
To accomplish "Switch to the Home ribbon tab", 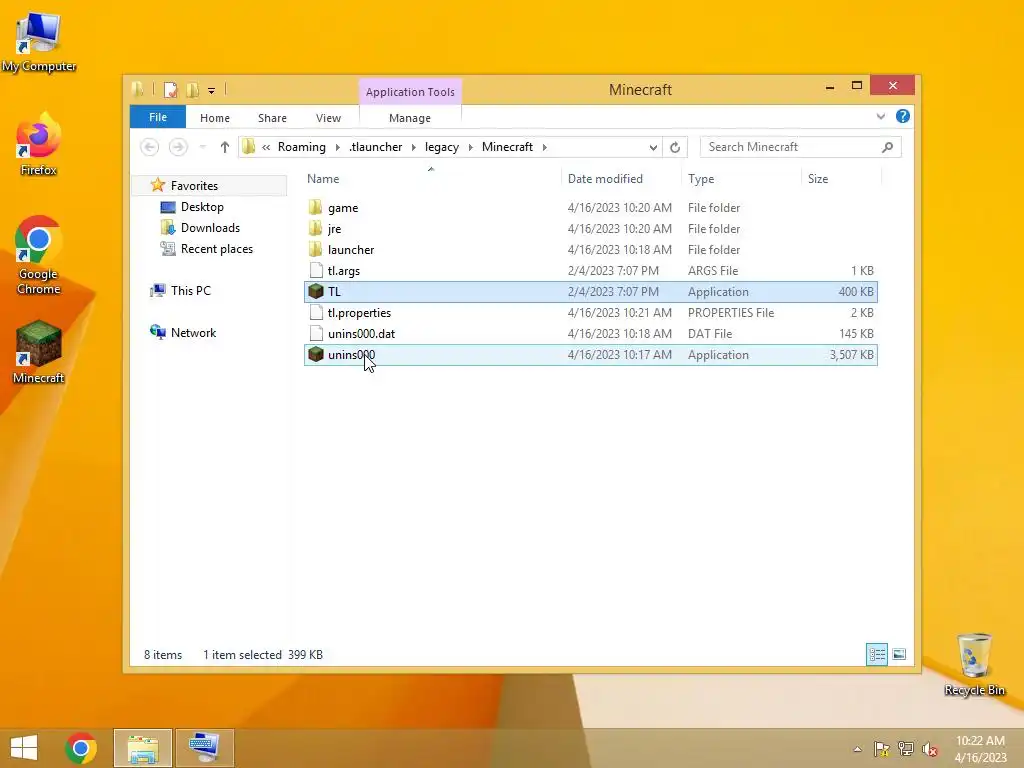I will click(x=215, y=118).
